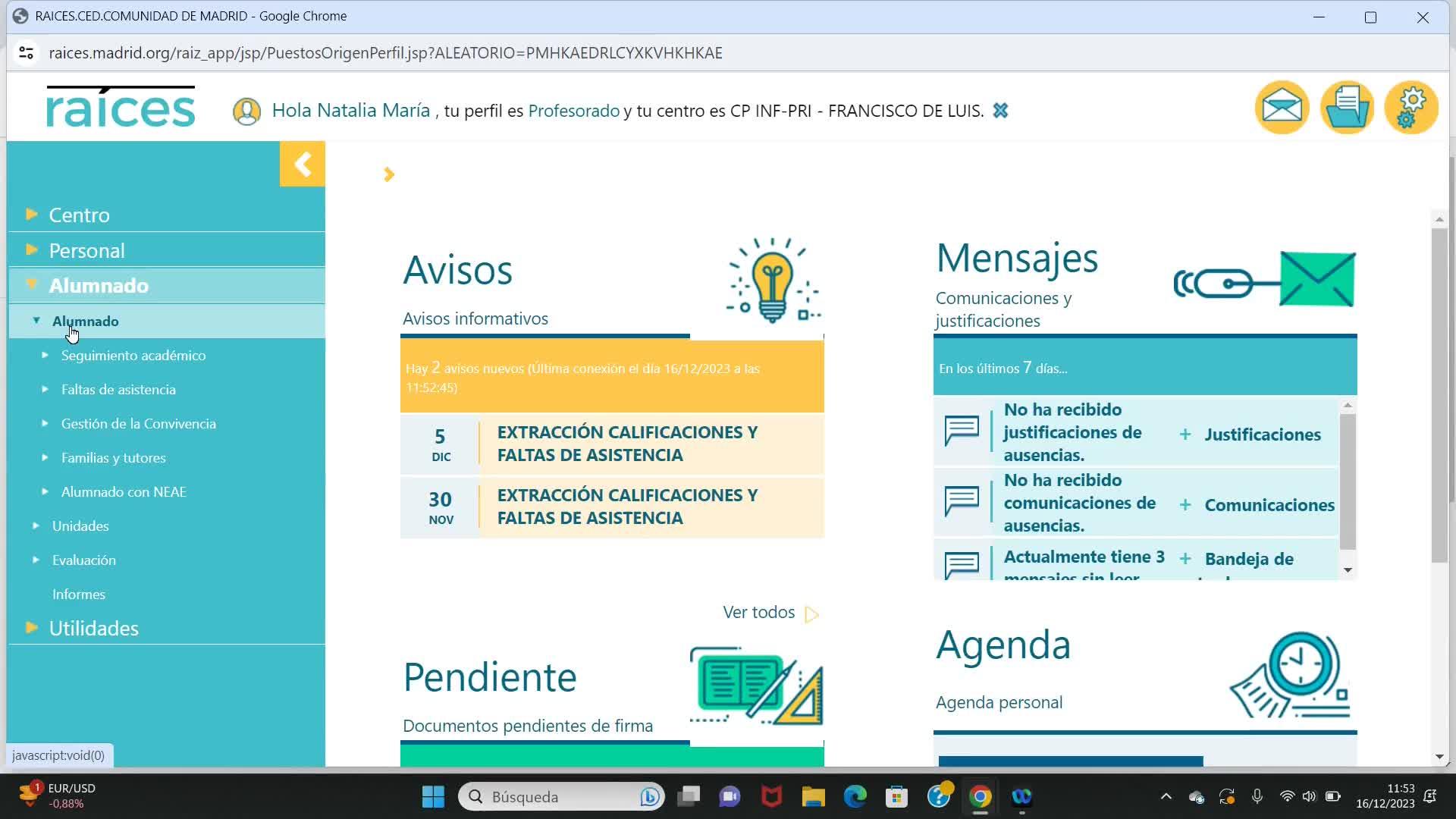
Task: Click the Ver todos link
Action: click(759, 612)
